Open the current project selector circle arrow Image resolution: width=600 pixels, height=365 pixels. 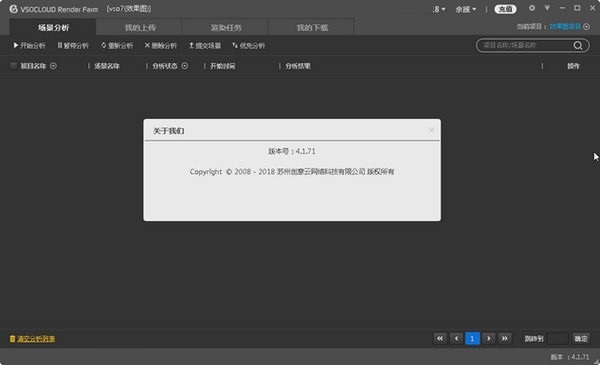pyautogui.click(x=586, y=26)
